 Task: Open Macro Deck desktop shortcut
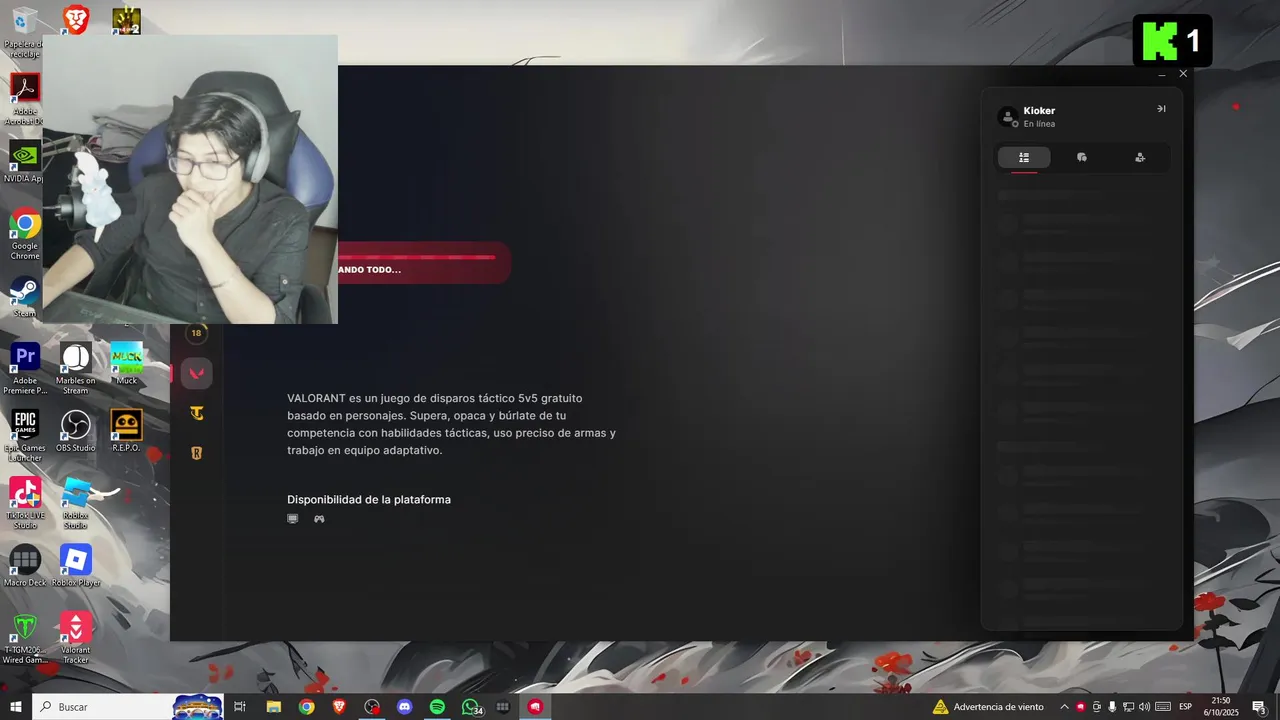(25, 566)
